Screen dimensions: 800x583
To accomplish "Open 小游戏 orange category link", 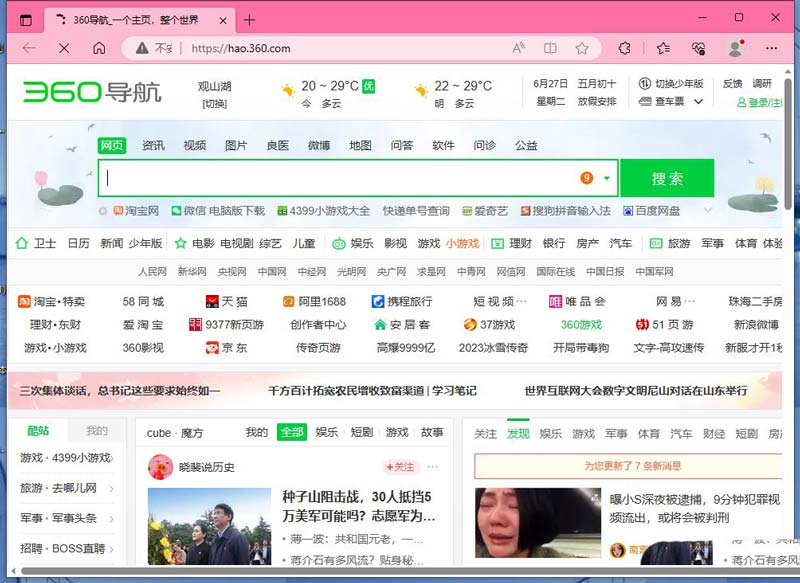I will [462, 243].
